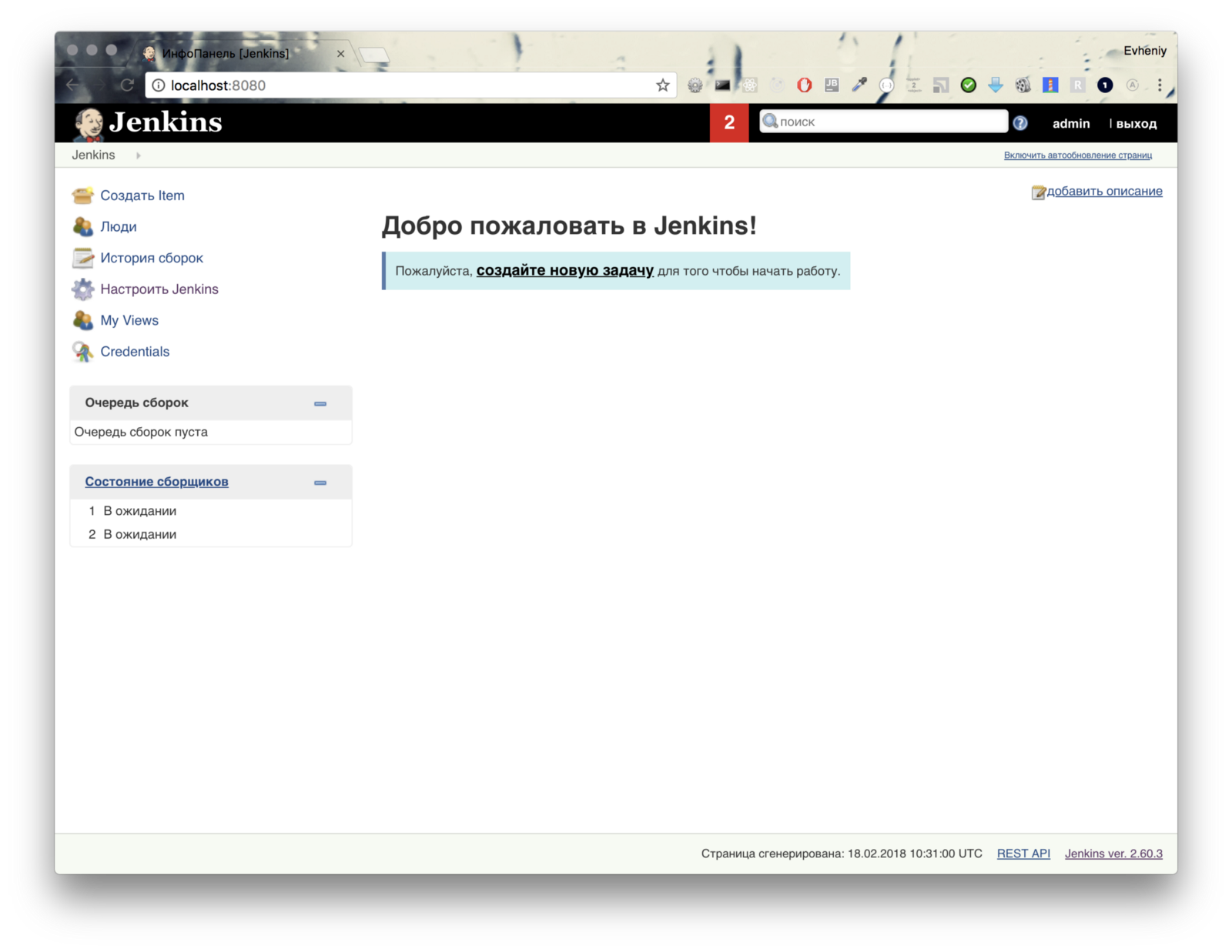Open the red notifications badge showing 2

[x=728, y=122]
